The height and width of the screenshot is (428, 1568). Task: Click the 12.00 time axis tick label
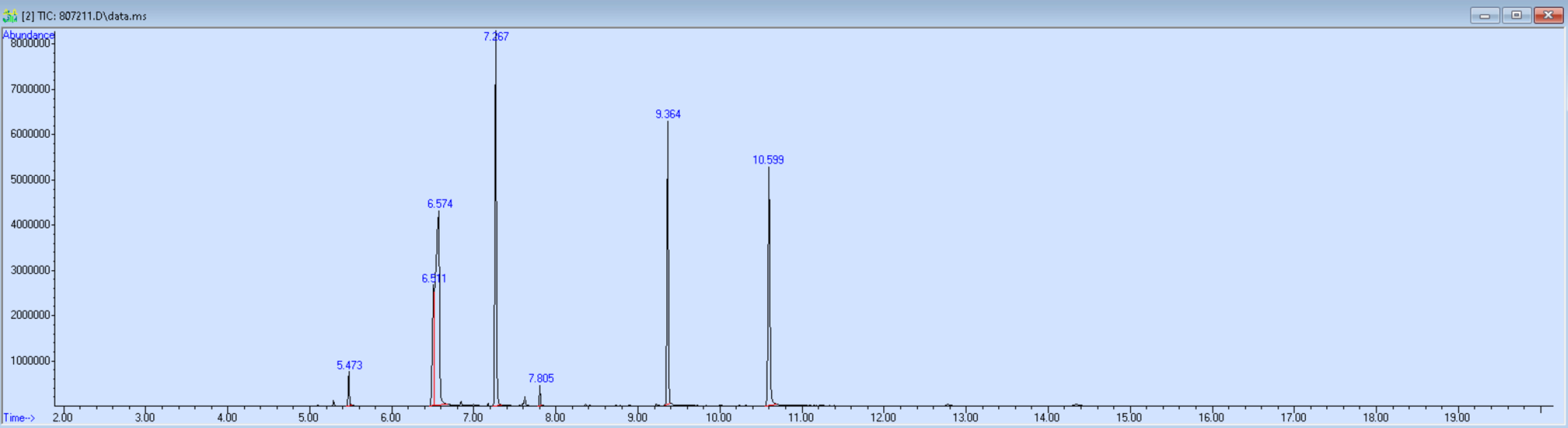[883, 418]
